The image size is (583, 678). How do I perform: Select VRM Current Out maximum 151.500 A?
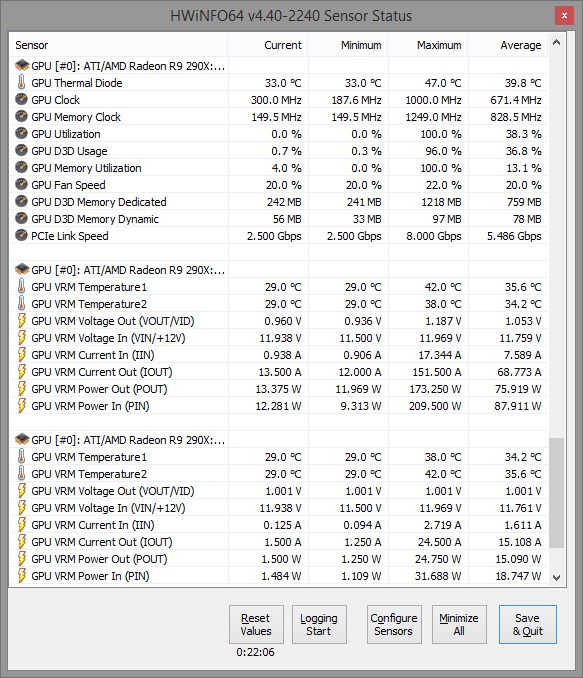pos(437,372)
